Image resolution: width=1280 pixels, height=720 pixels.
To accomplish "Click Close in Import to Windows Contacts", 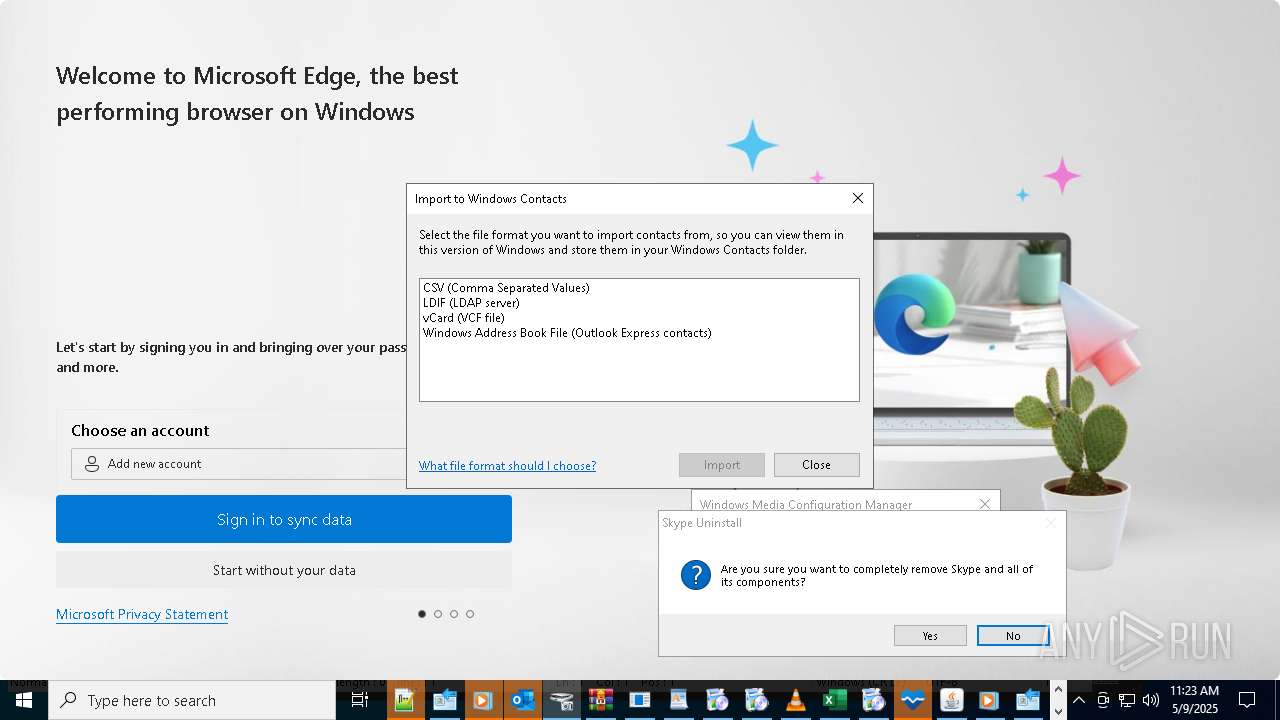I will [x=817, y=465].
